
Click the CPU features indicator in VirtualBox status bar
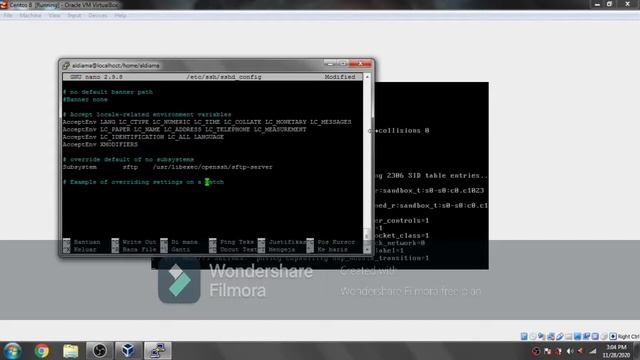pyautogui.click(x=595, y=336)
